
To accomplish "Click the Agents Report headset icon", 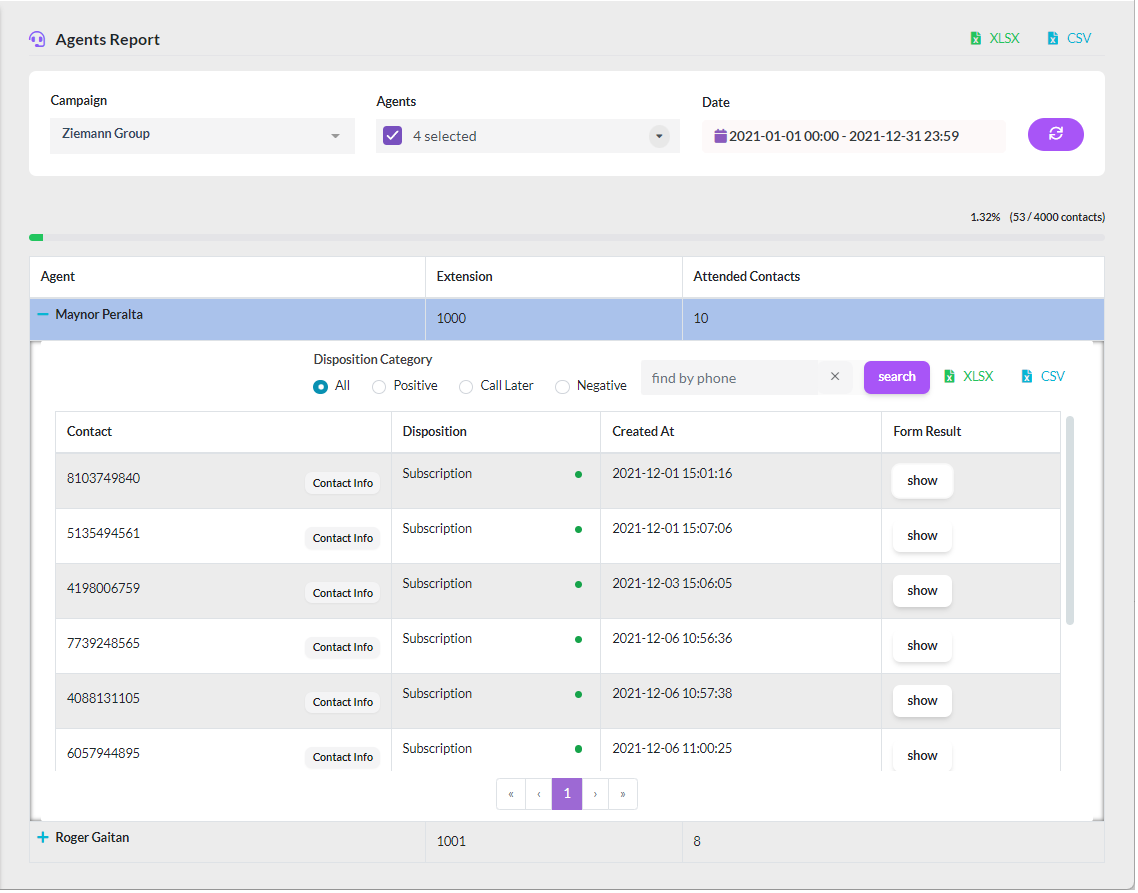I will (x=37, y=39).
